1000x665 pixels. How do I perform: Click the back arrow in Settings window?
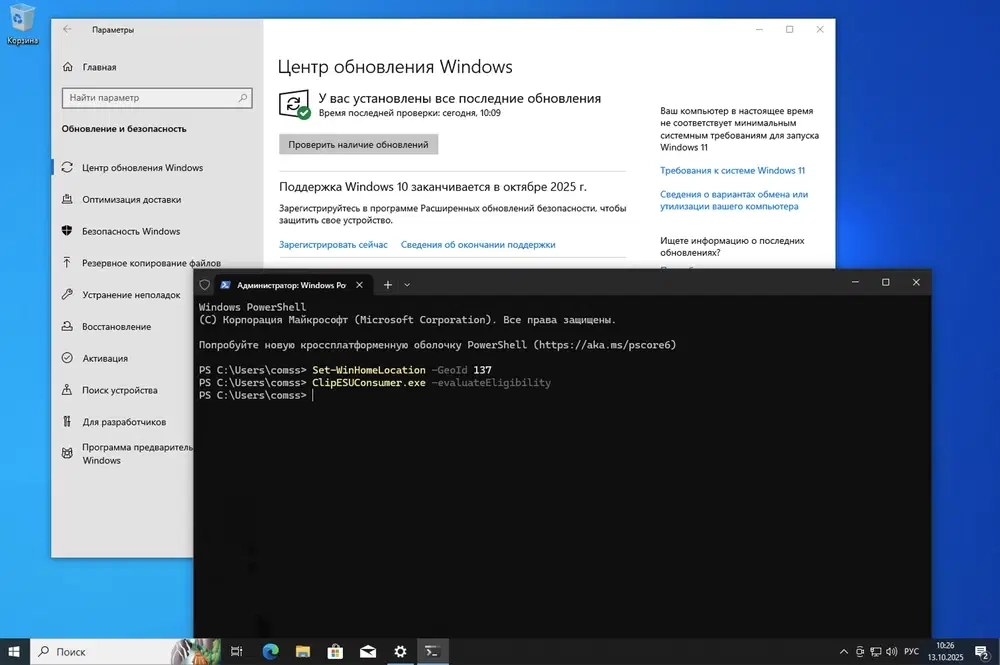(67, 30)
